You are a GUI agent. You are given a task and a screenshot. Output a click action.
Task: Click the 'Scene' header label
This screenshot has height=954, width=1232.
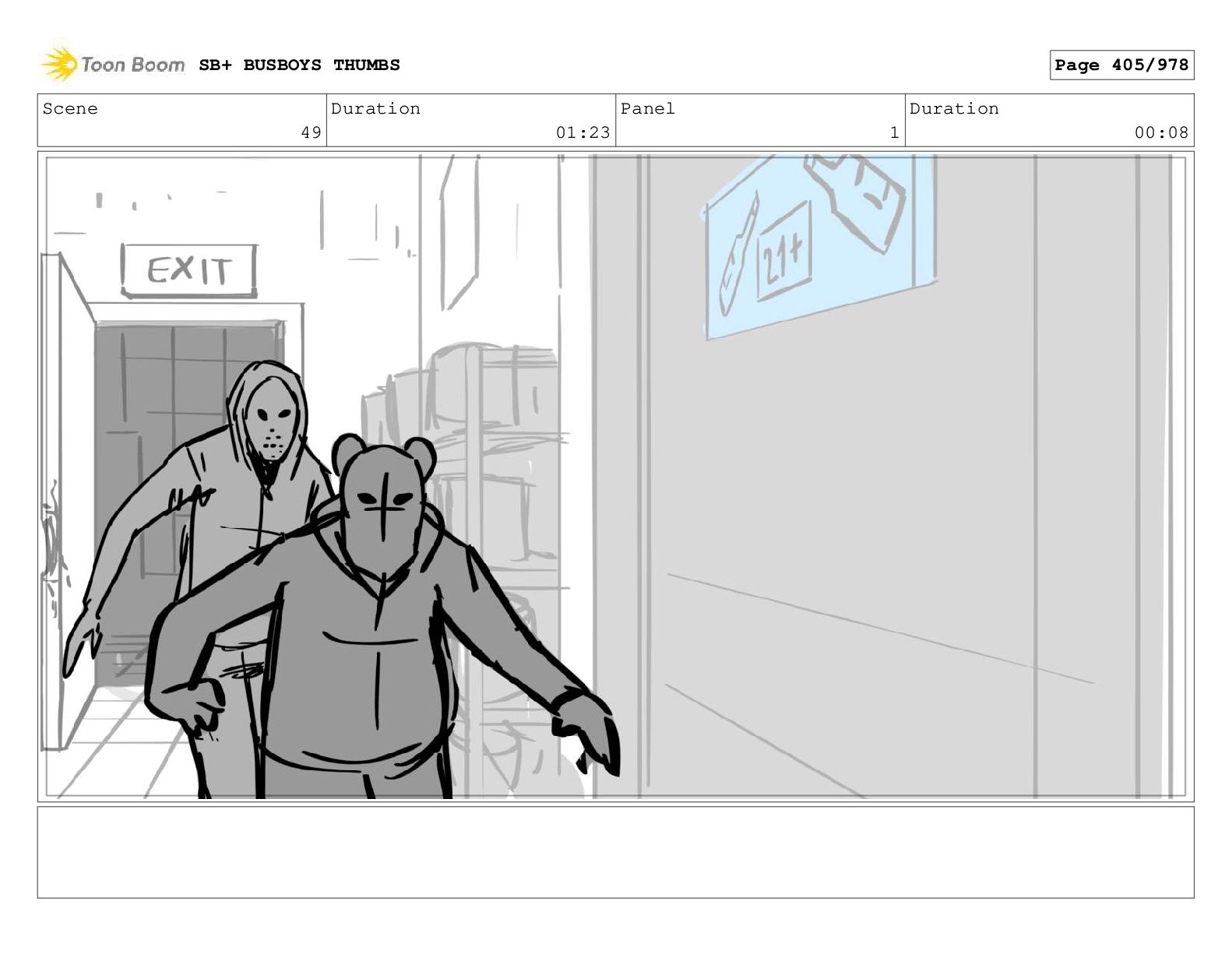[70, 109]
